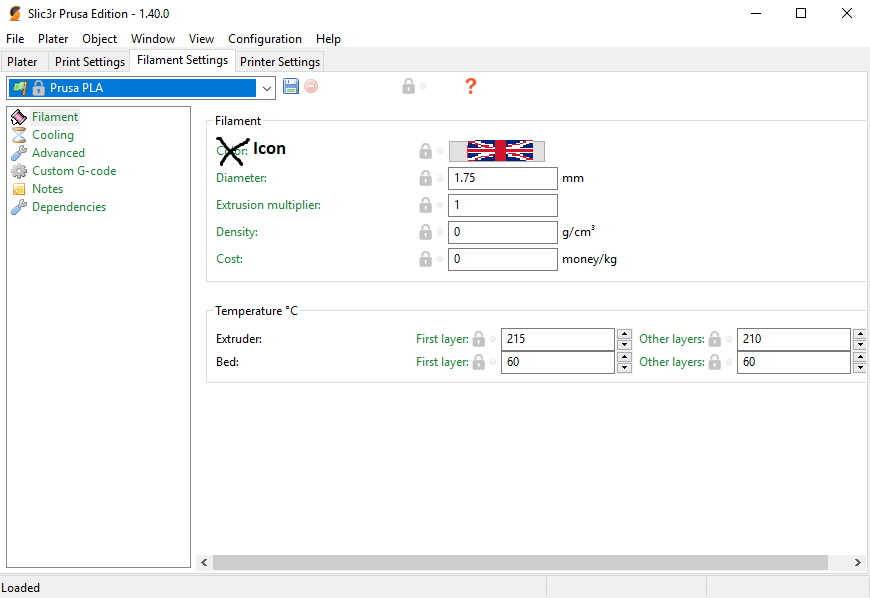Screen dimensions: 870x598
Task: Click the lock icon for Extrusion multiplier
Action: pyautogui.click(x=426, y=205)
